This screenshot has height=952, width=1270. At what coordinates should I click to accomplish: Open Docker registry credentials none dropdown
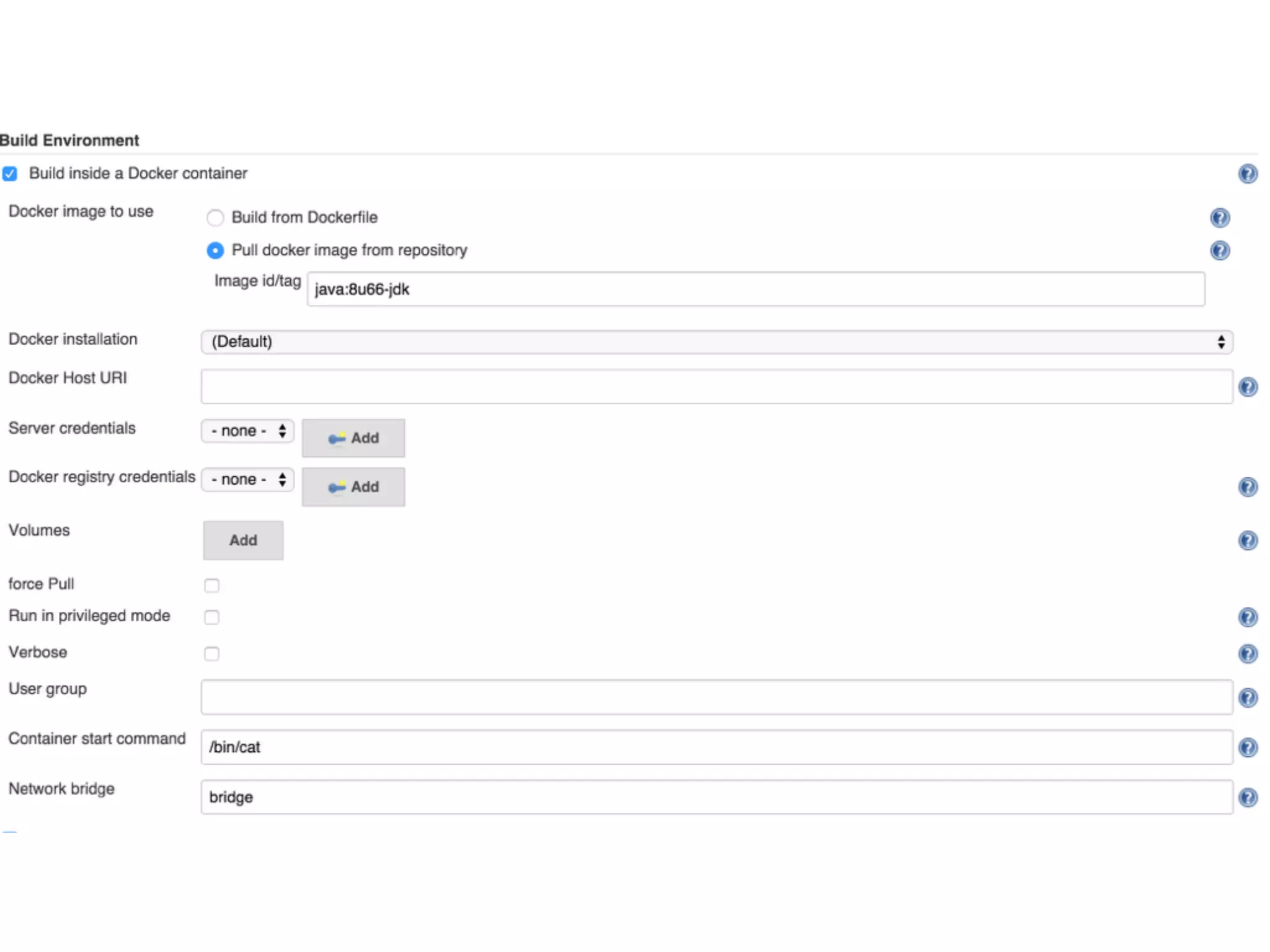(x=247, y=480)
